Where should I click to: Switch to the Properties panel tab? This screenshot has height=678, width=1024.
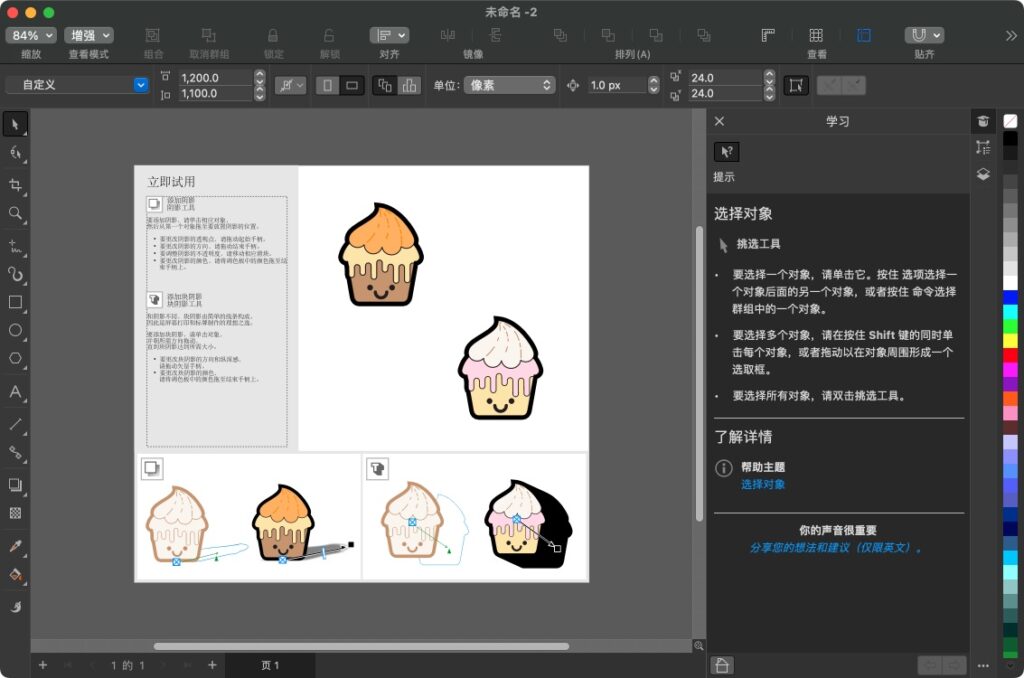(983, 147)
